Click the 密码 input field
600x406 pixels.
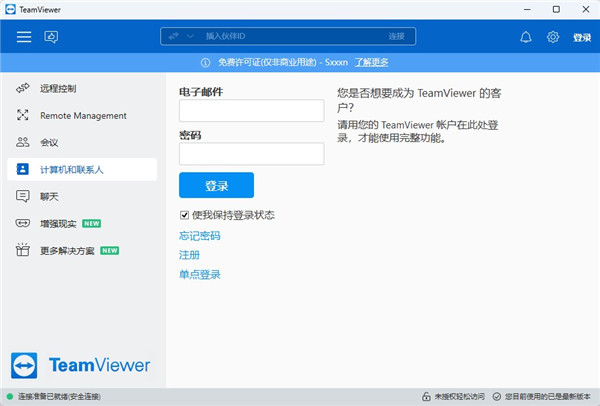pos(251,154)
